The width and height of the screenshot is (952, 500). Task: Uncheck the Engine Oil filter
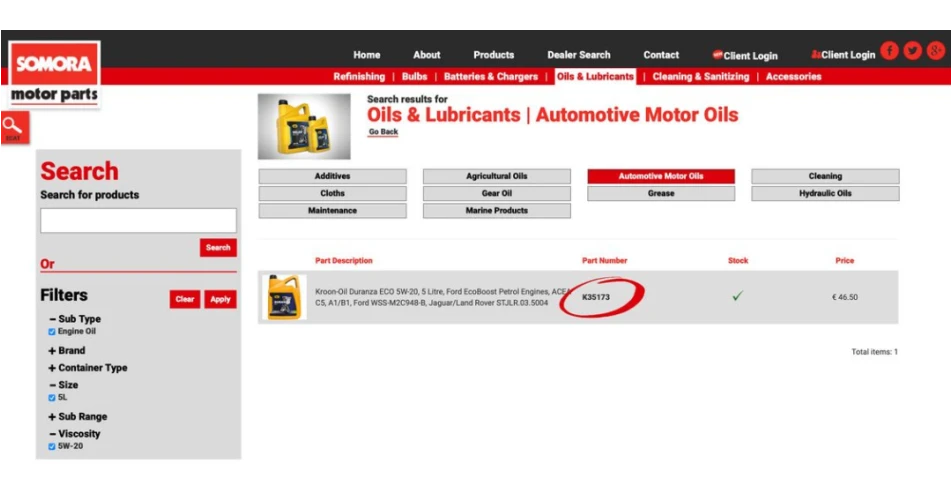click(52, 332)
